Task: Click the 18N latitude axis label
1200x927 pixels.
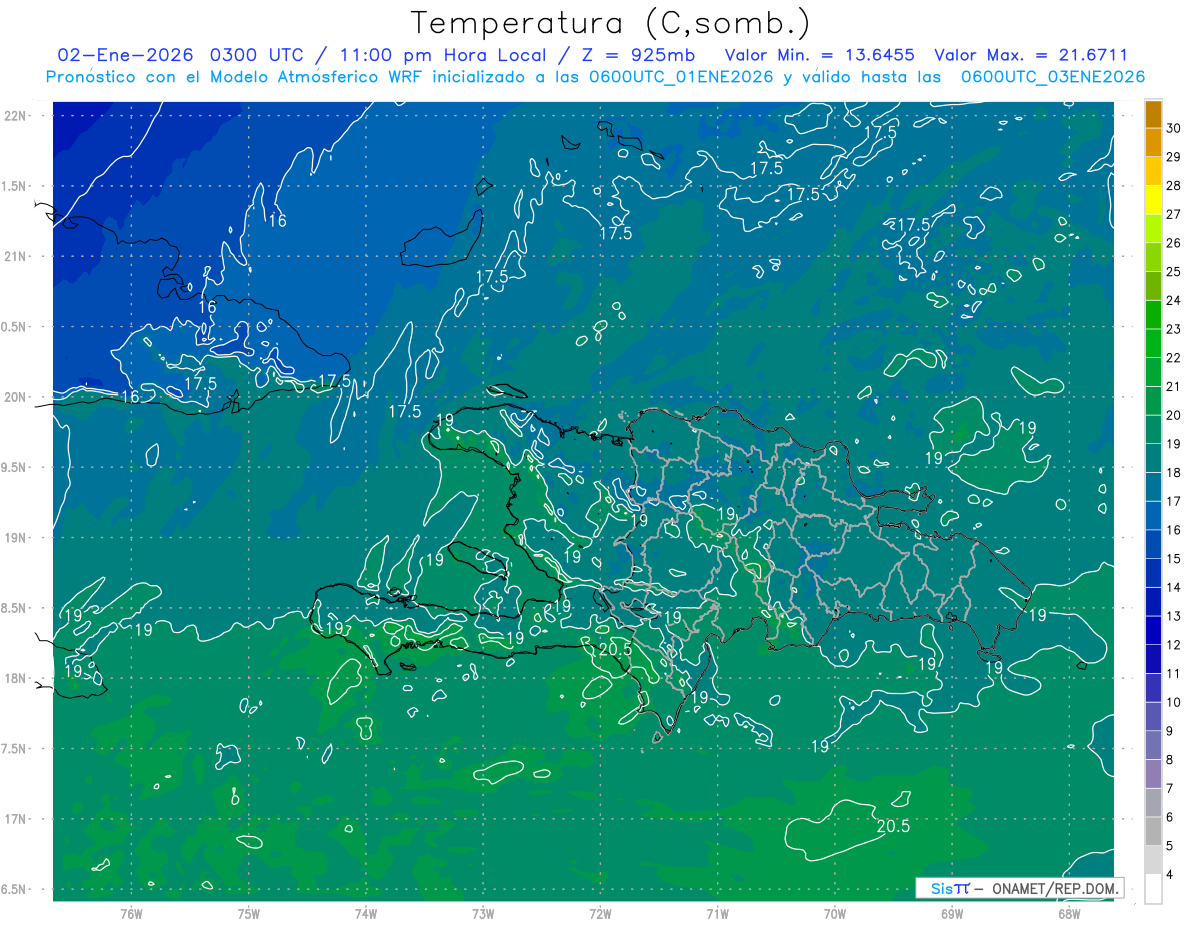Action: 17,678
